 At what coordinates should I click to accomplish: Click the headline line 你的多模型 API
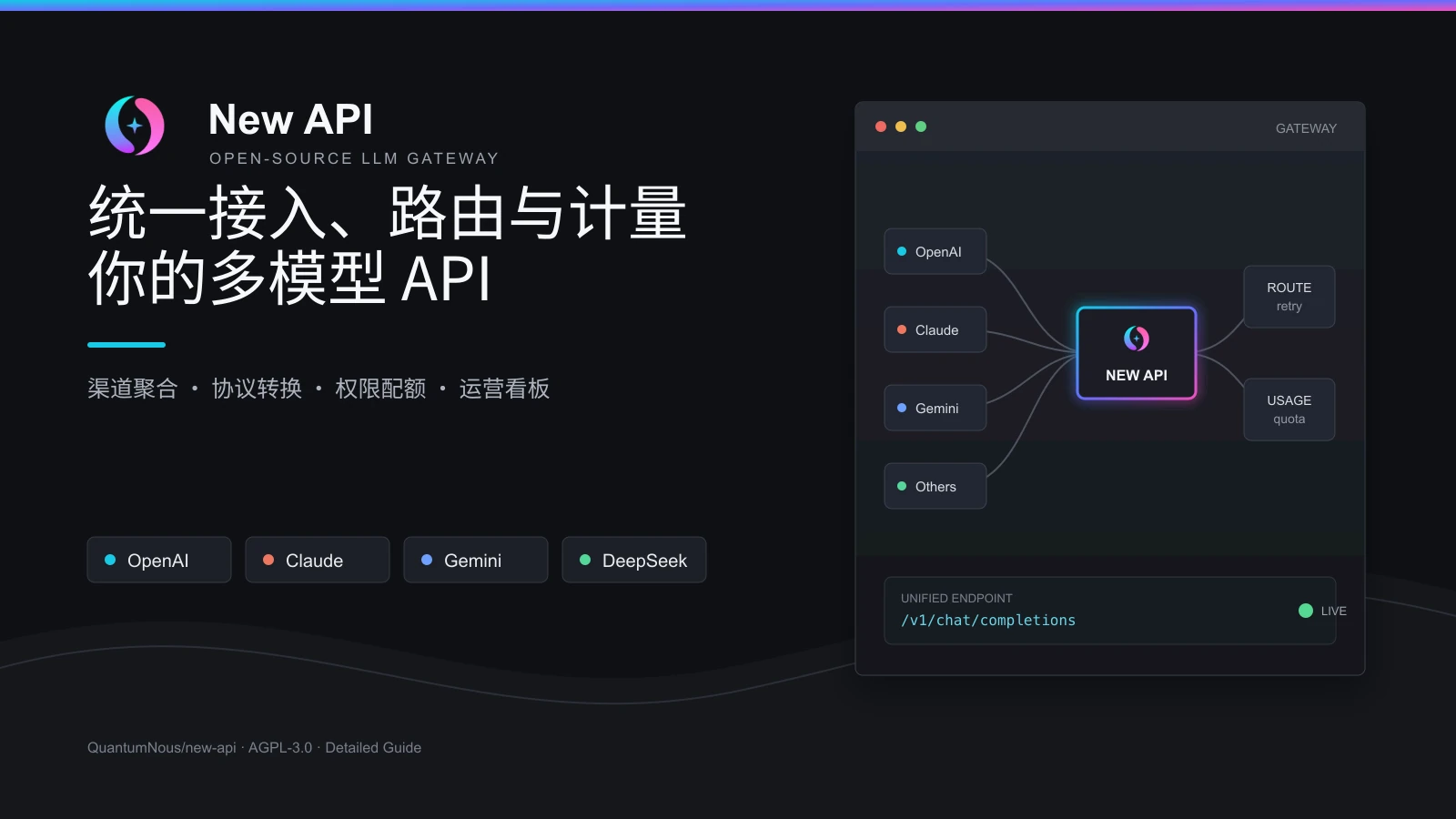coord(290,278)
